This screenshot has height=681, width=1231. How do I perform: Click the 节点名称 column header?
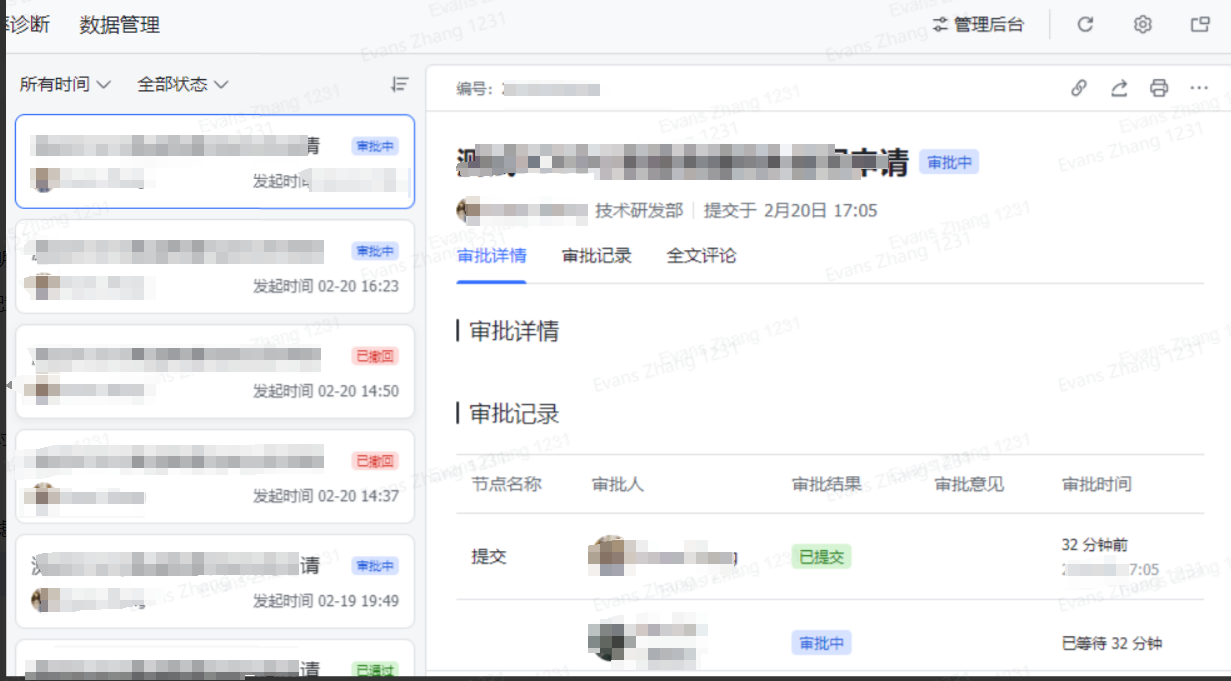click(x=507, y=484)
